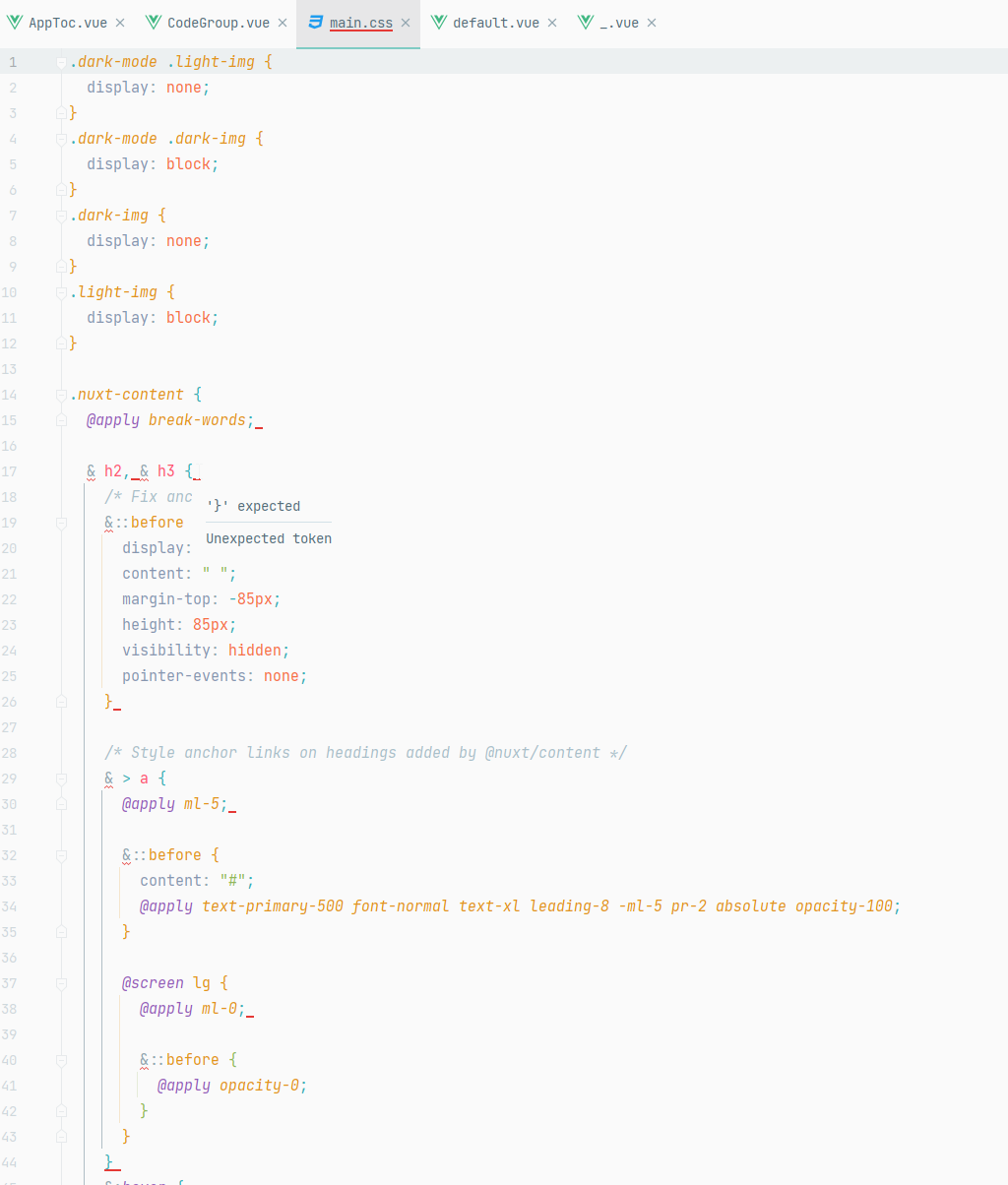Collapse the &::before block at line 32

pos(60,854)
